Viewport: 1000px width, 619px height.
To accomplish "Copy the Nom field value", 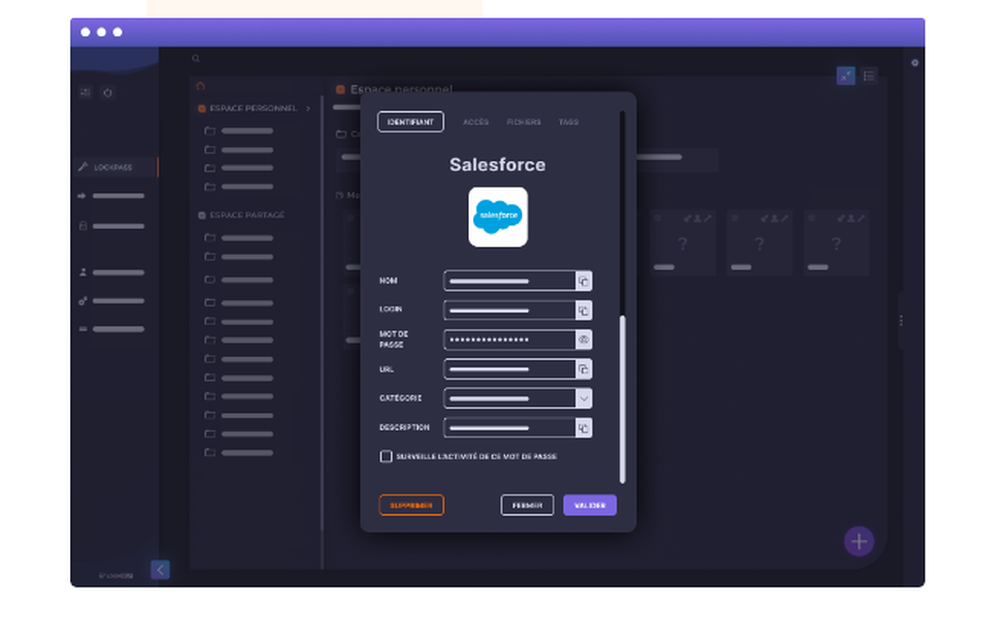I will (584, 281).
